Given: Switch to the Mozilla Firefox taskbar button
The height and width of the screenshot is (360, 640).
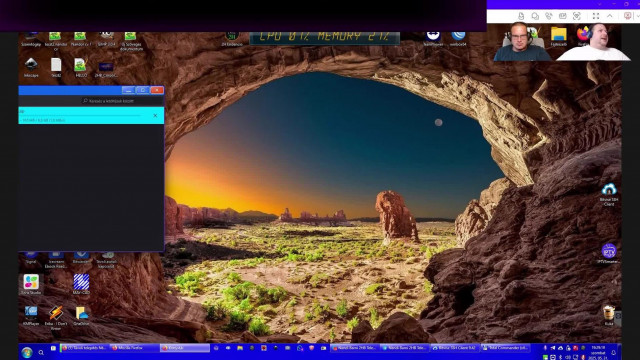Looking at the screenshot, I should 134,348.
